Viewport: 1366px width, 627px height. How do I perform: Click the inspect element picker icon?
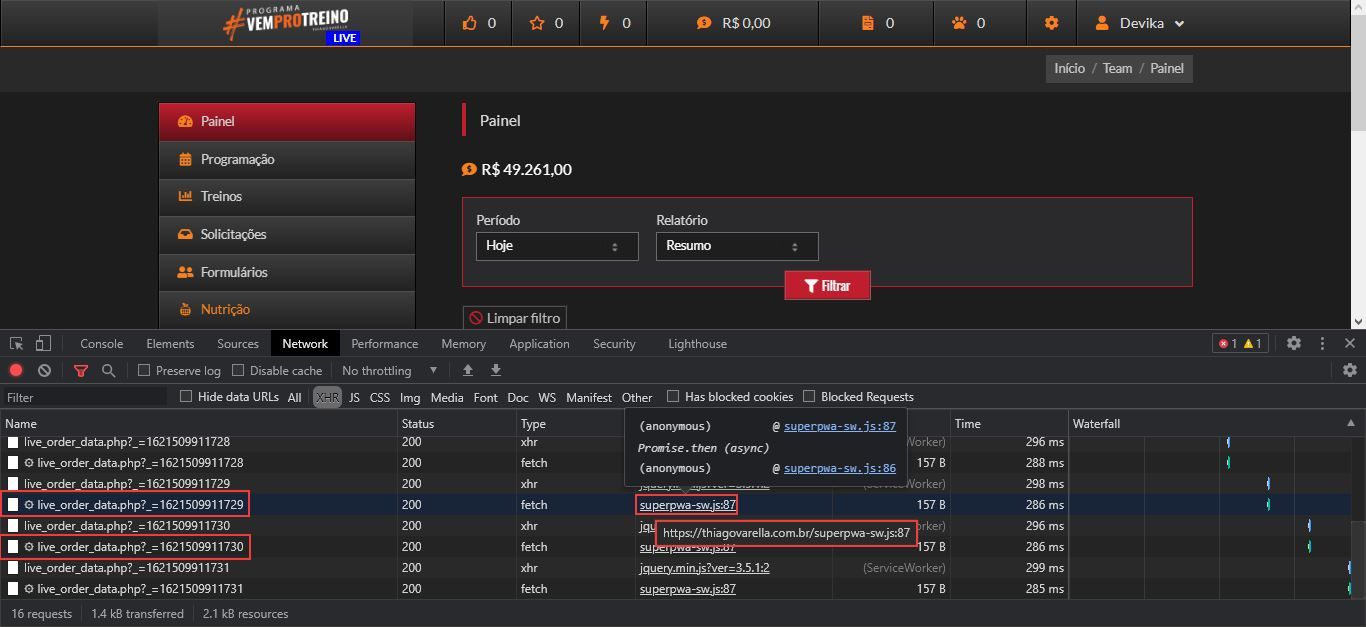pyautogui.click(x=17, y=343)
